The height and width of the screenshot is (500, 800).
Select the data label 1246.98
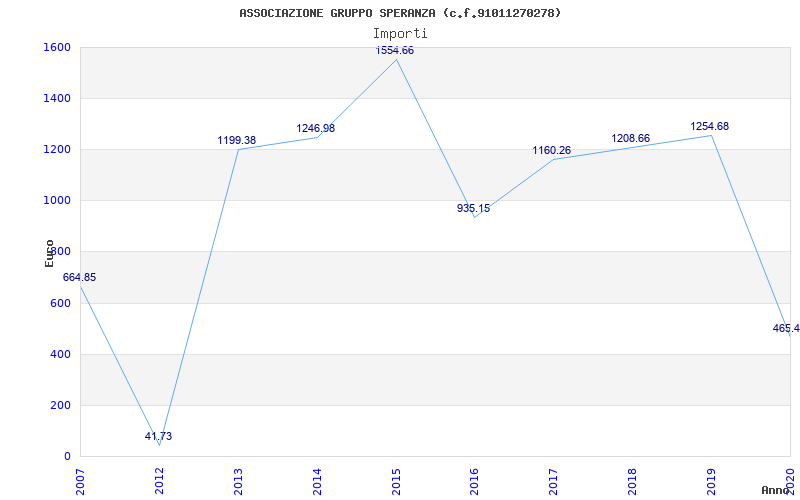pyautogui.click(x=316, y=129)
